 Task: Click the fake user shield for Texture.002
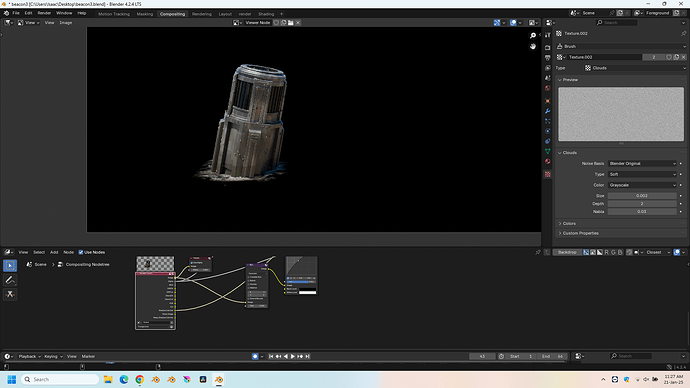click(669, 57)
